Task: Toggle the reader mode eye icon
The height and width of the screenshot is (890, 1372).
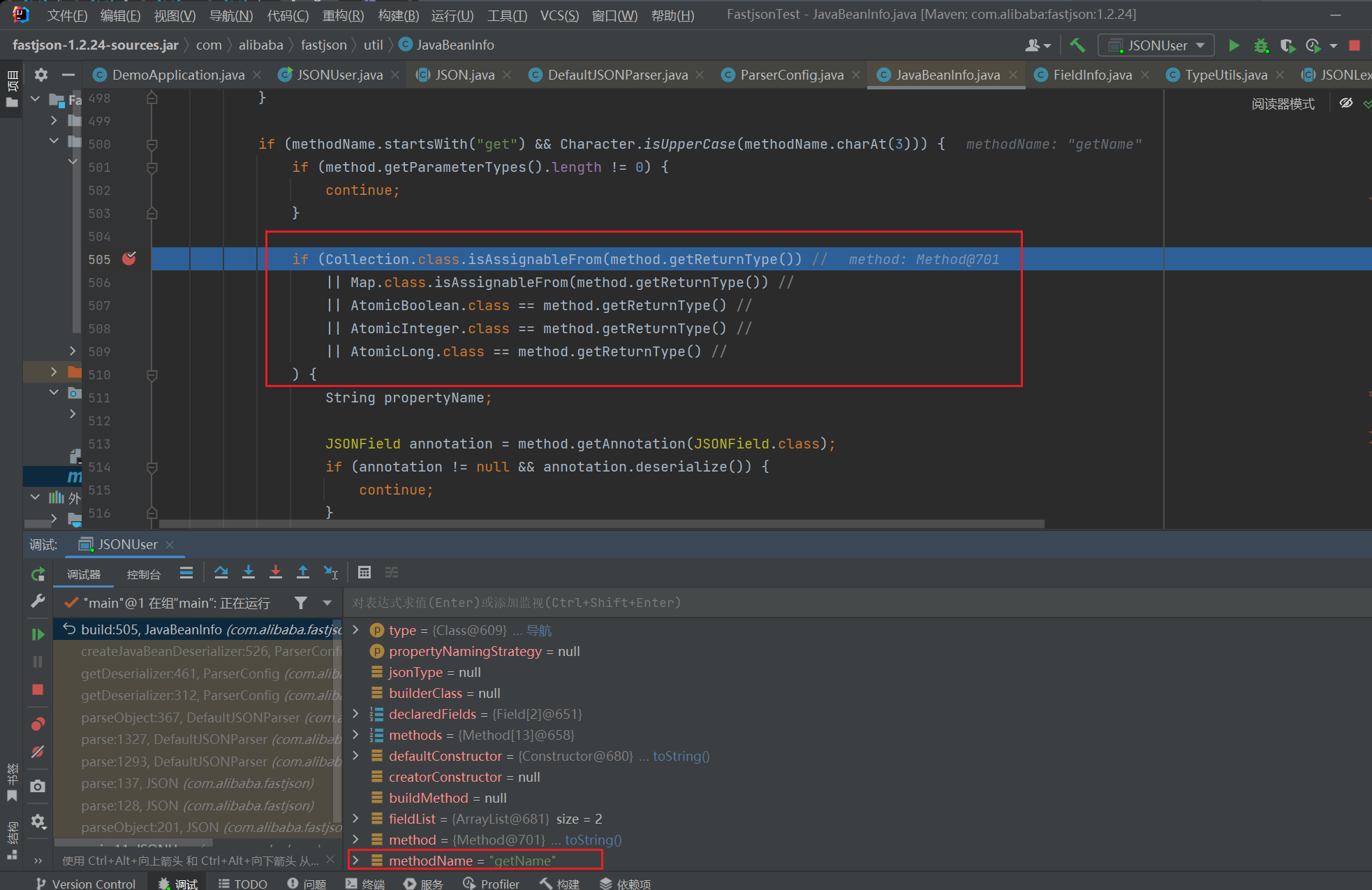Action: (1346, 103)
